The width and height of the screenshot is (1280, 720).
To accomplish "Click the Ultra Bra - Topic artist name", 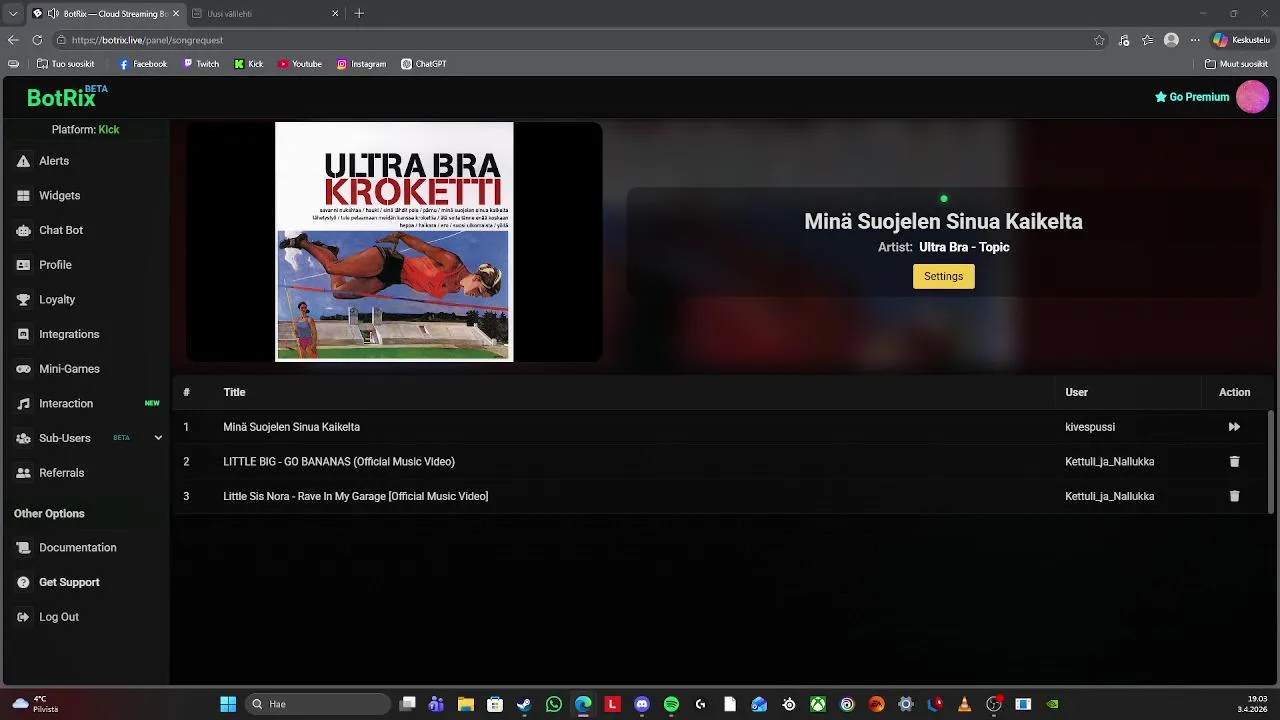I will (964, 247).
